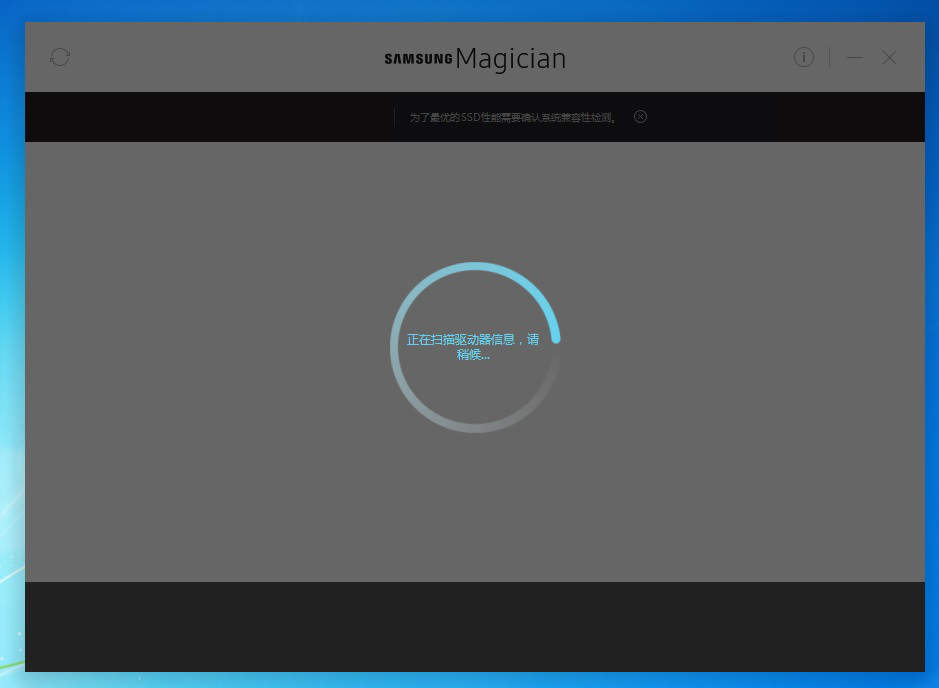Dismiss the SSD compatibility notice banner
Screen dimensions: 939x688
[x=640, y=117]
